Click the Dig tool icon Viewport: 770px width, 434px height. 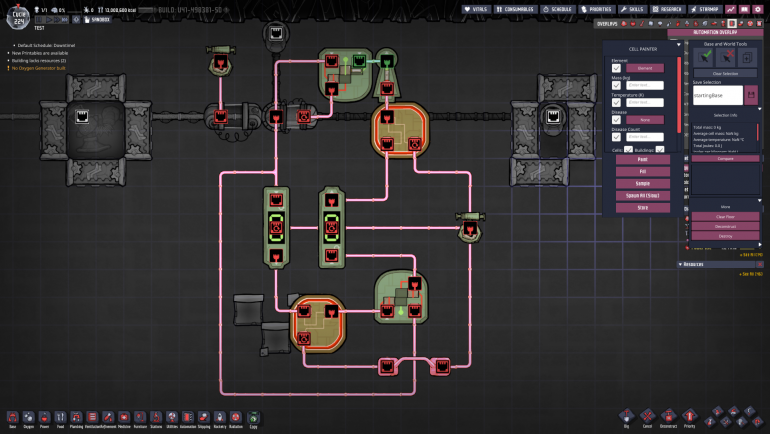pyautogui.click(x=627, y=415)
